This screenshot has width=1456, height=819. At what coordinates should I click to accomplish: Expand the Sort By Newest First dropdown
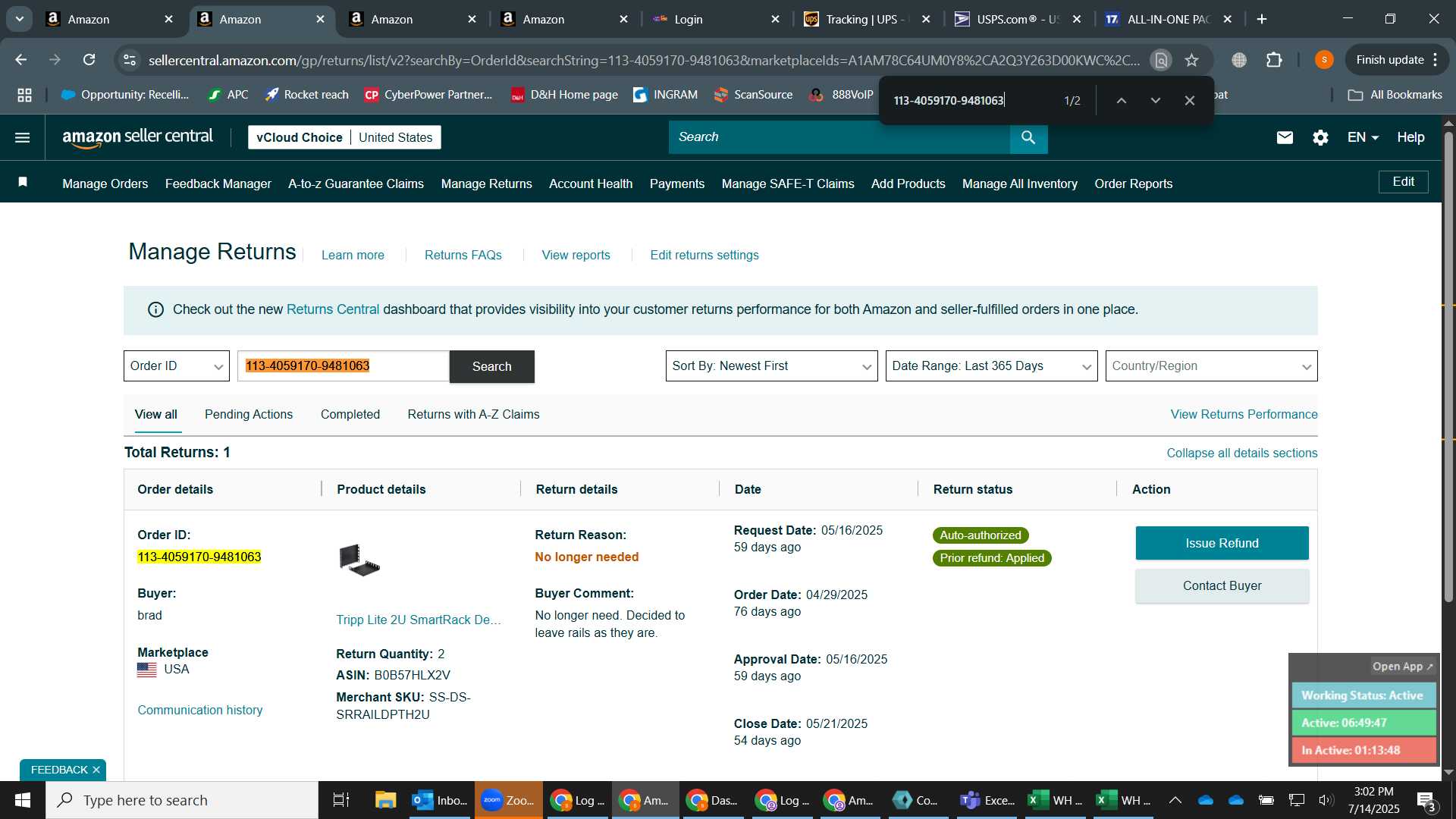click(x=771, y=366)
